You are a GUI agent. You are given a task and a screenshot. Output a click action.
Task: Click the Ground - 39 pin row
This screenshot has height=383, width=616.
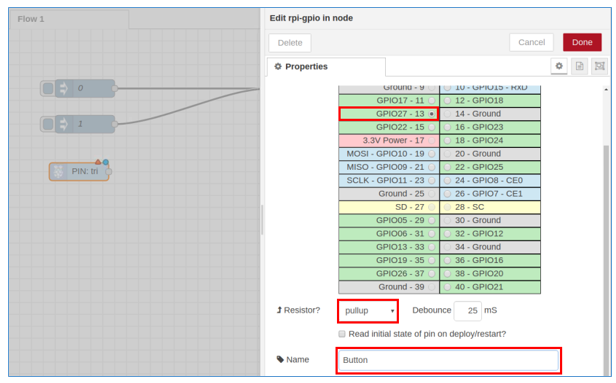point(389,287)
